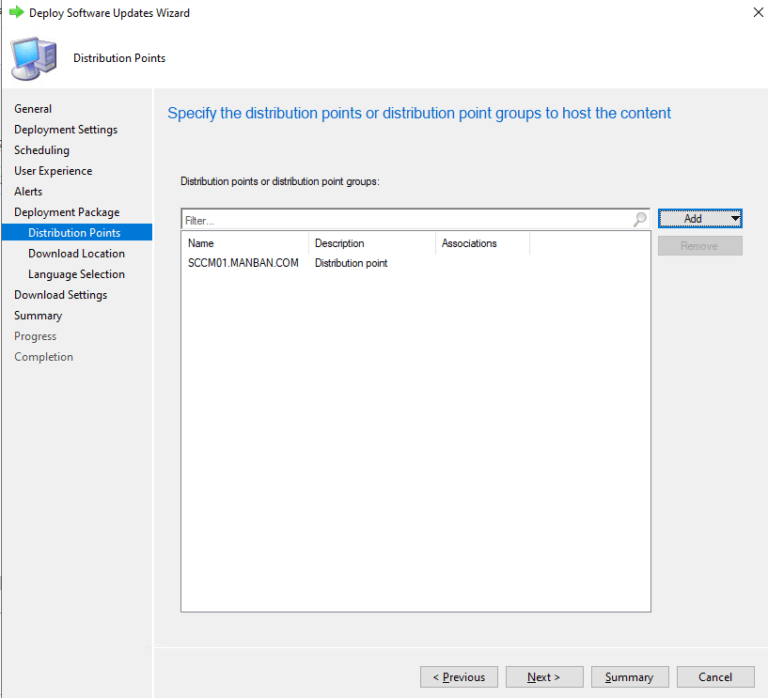Click the Progress step in sidebar
Viewport: 768px width, 698px height.
click(35, 336)
